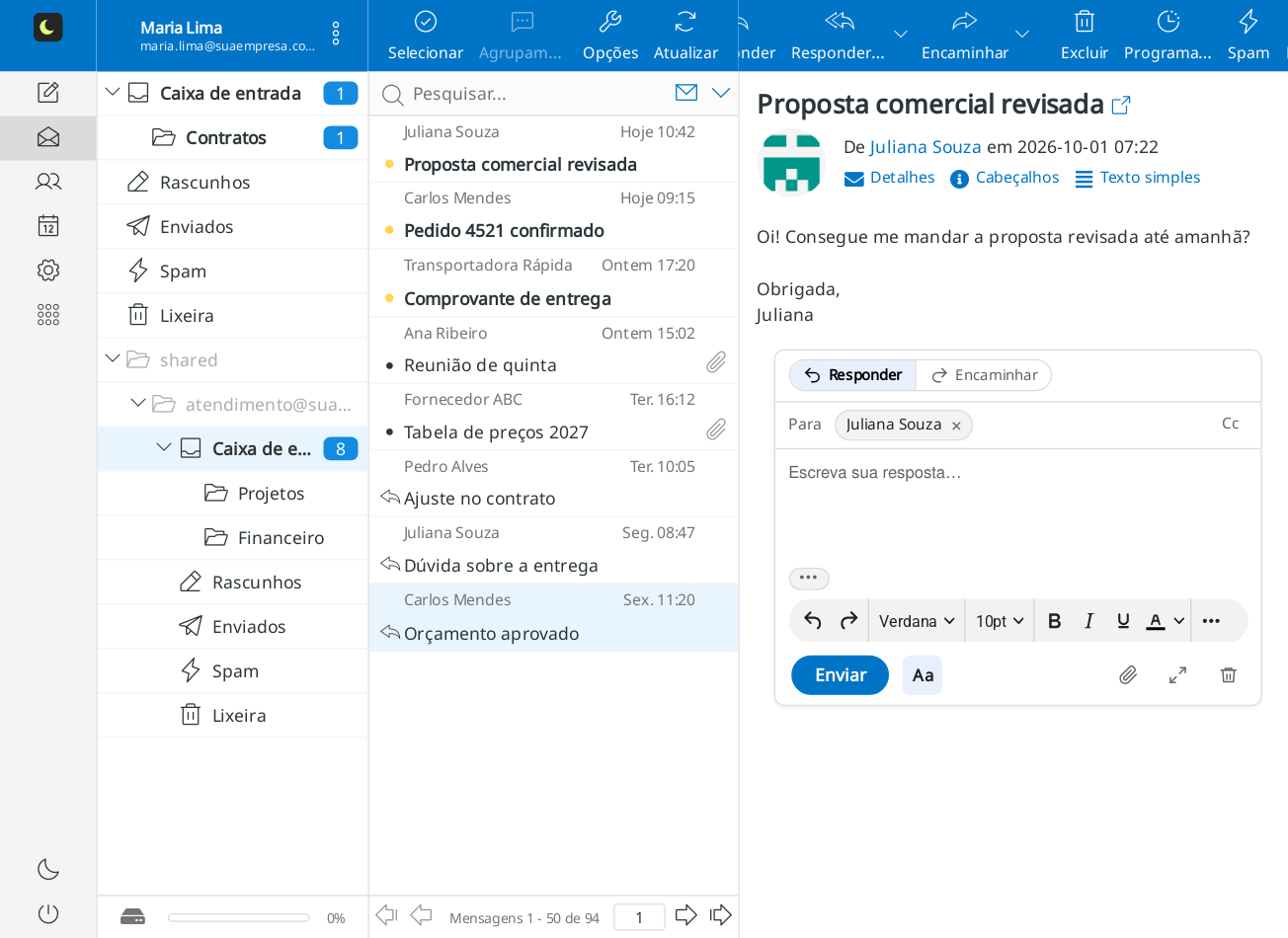Click the dark mode moon logo icon

[x=47, y=28]
